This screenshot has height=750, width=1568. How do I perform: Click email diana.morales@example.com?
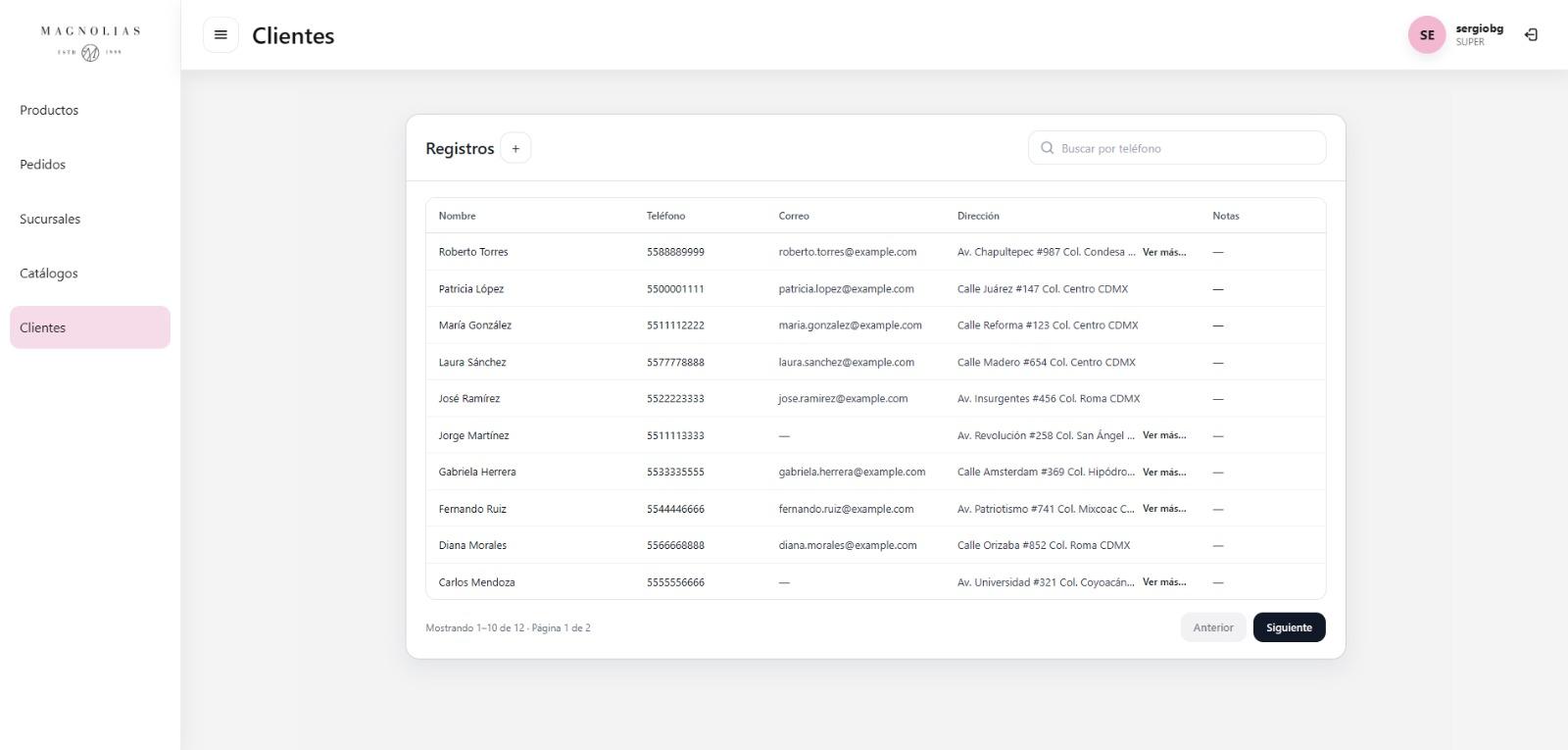coord(848,545)
